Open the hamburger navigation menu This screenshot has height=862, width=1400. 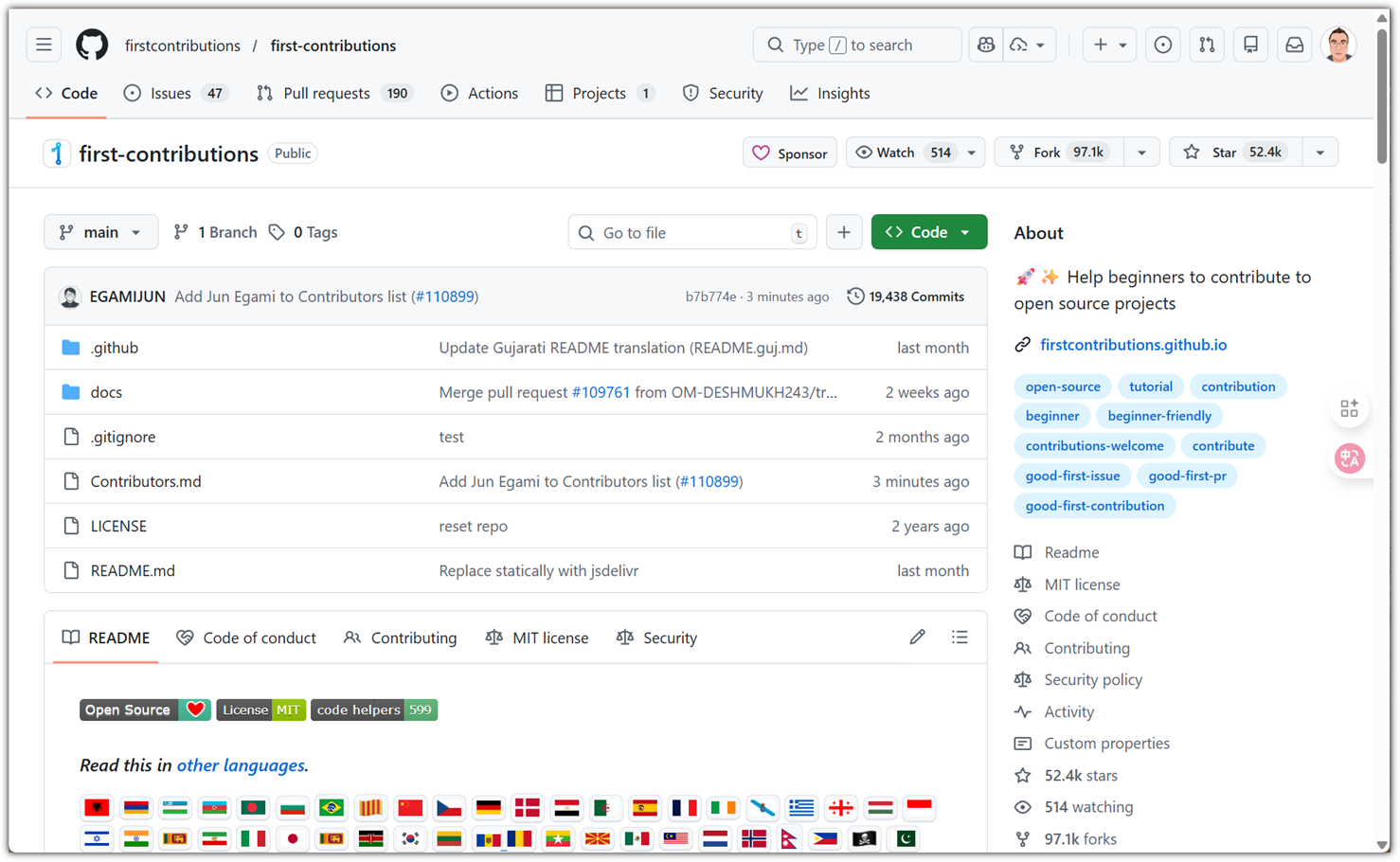pos(44,45)
